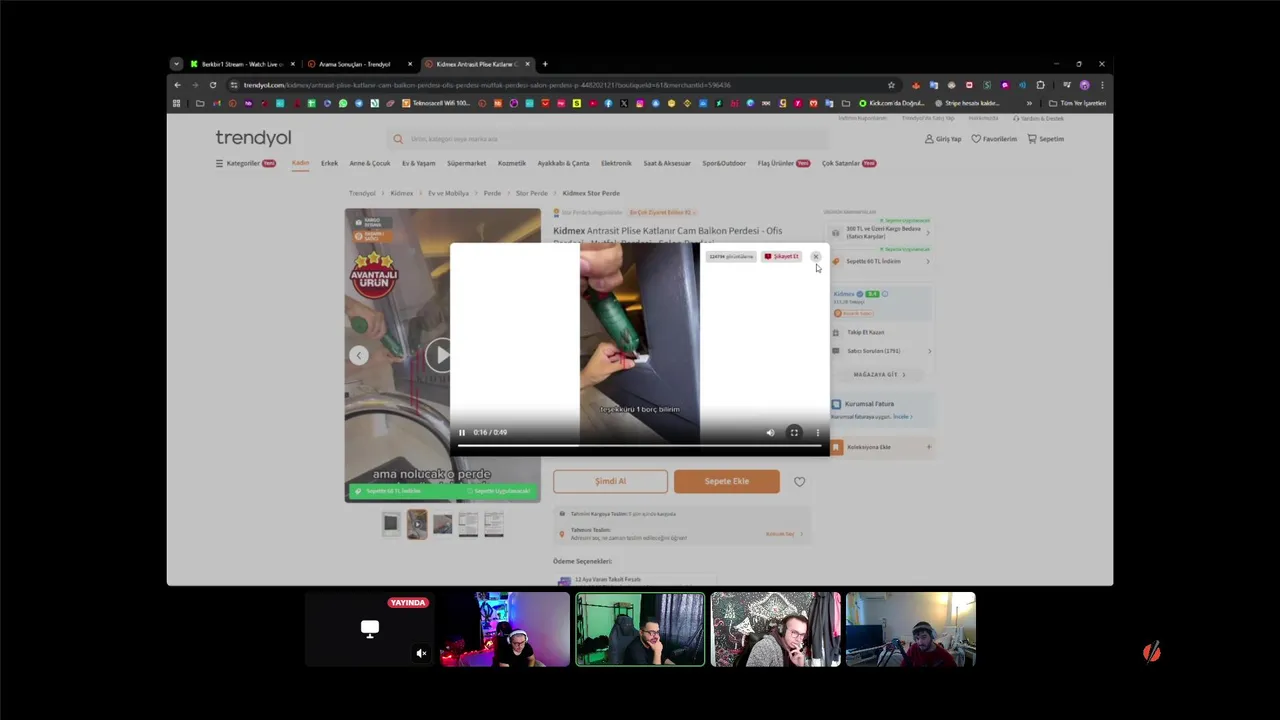Mute the product video volume
This screenshot has width=1280, height=720.
coord(770,432)
